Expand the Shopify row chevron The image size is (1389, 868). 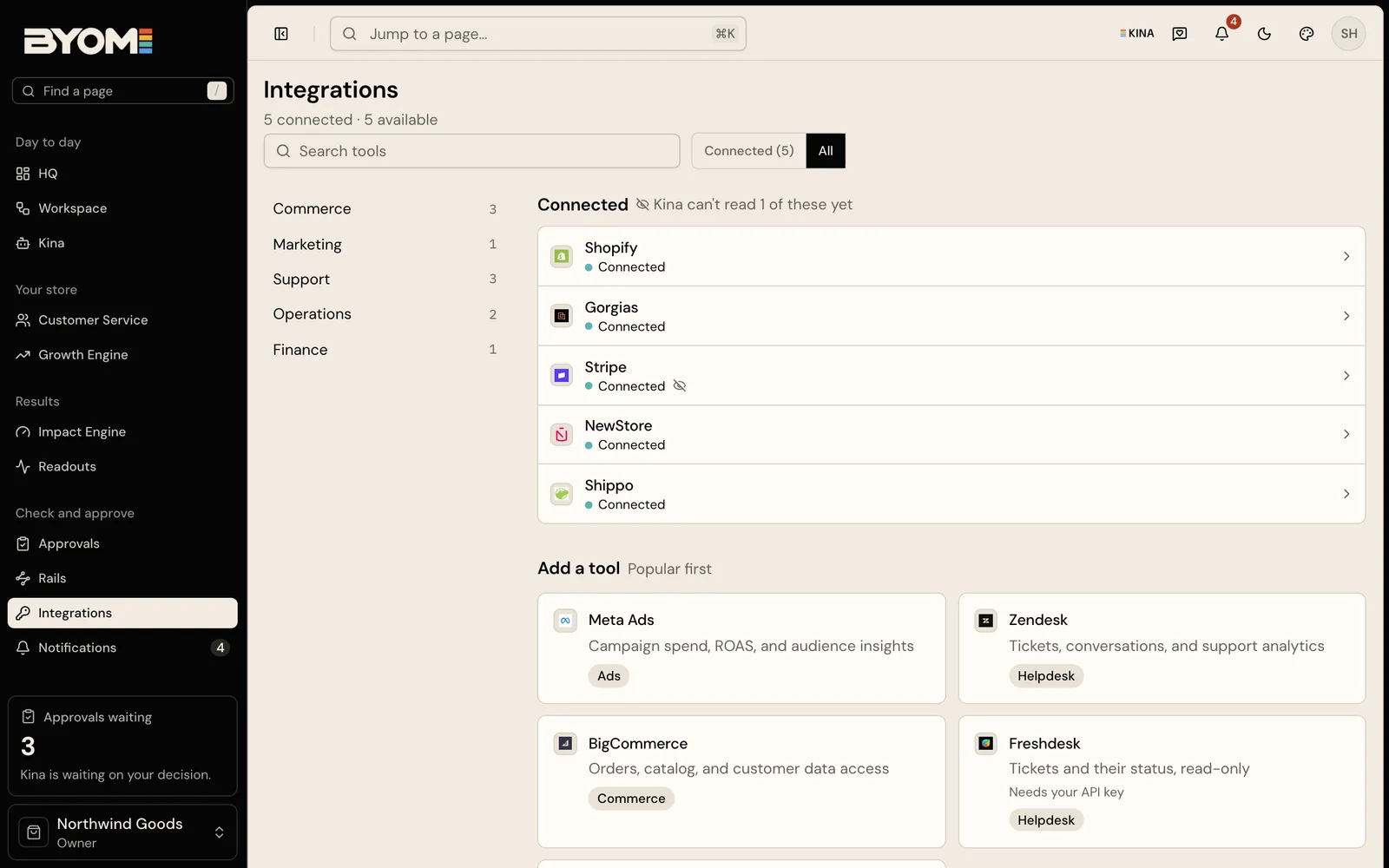(1346, 256)
